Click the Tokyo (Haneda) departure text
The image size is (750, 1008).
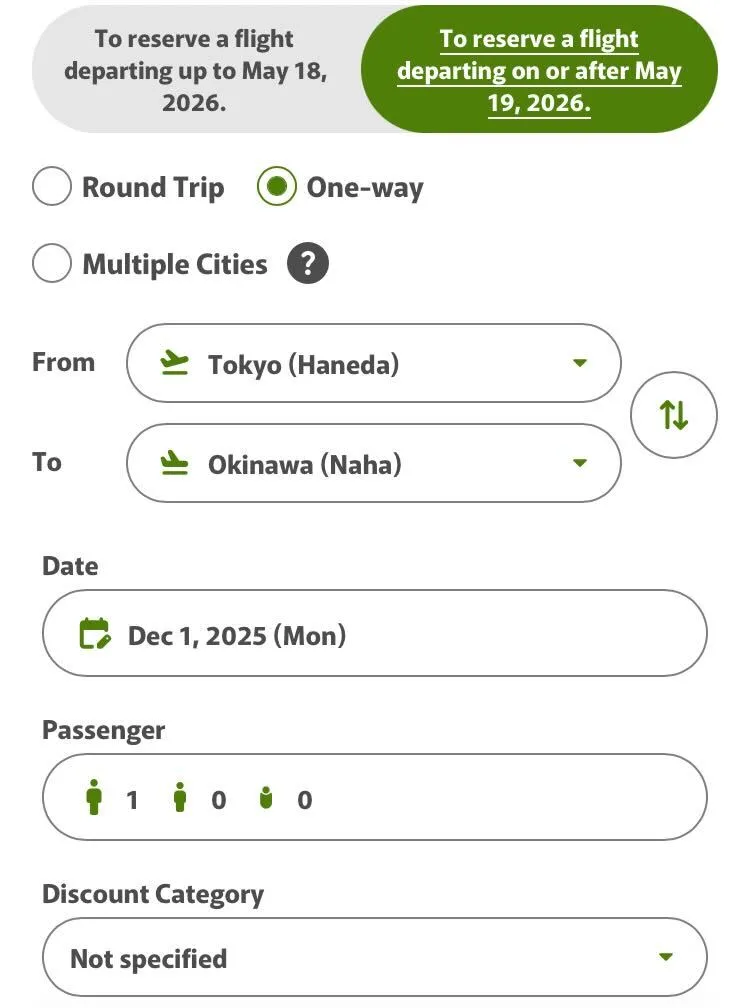tap(303, 365)
